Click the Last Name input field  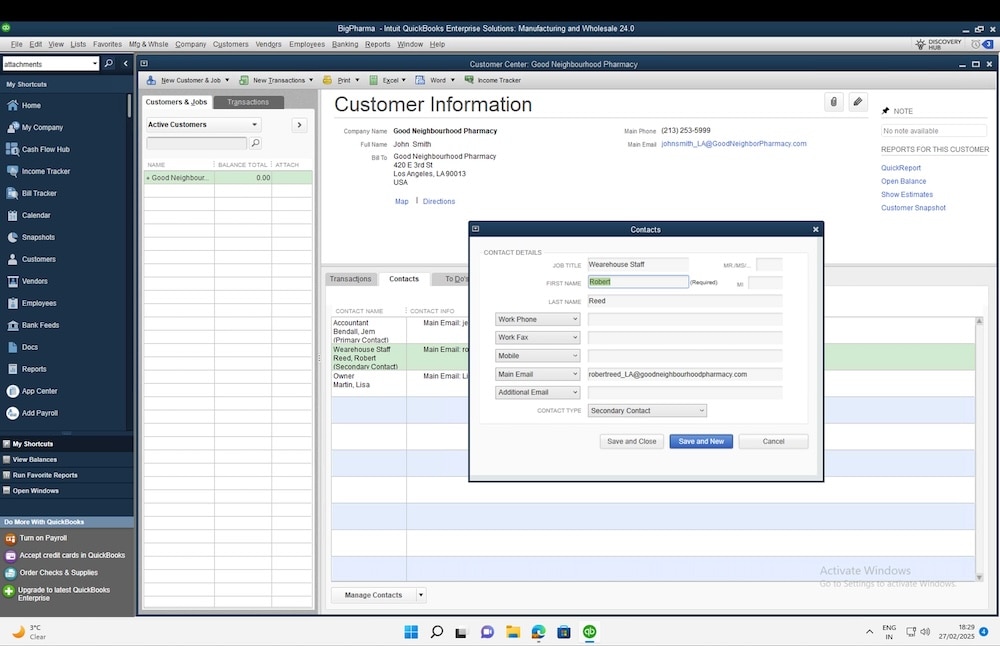[x=685, y=301]
